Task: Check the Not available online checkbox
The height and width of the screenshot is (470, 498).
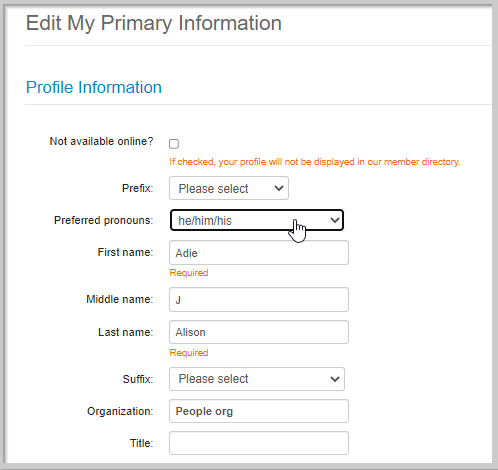Action: click(x=174, y=144)
